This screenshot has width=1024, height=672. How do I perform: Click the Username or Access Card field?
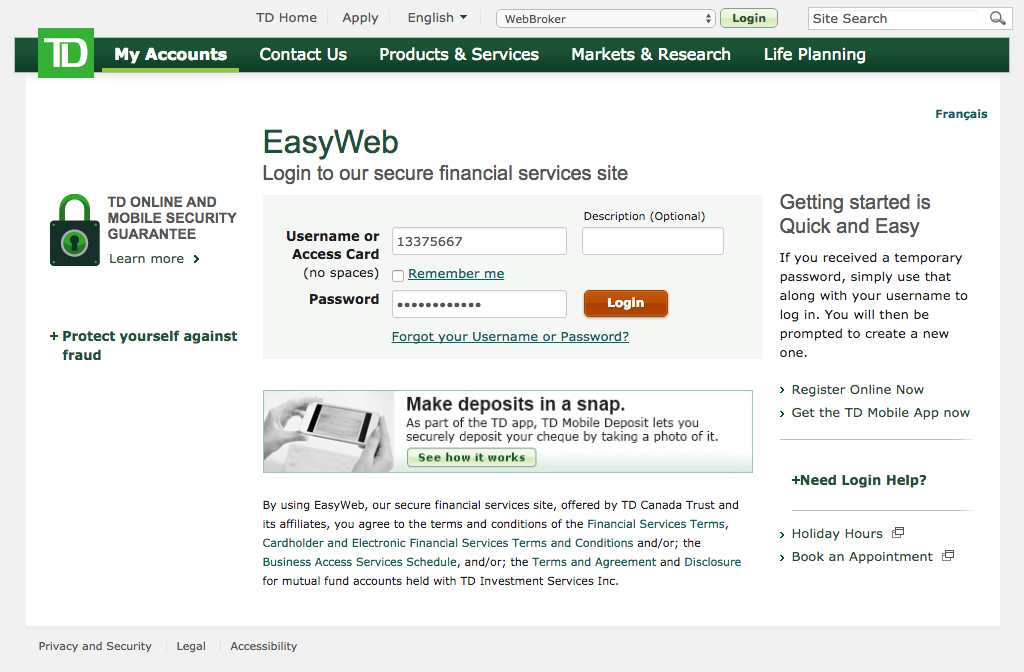(x=479, y=241)
